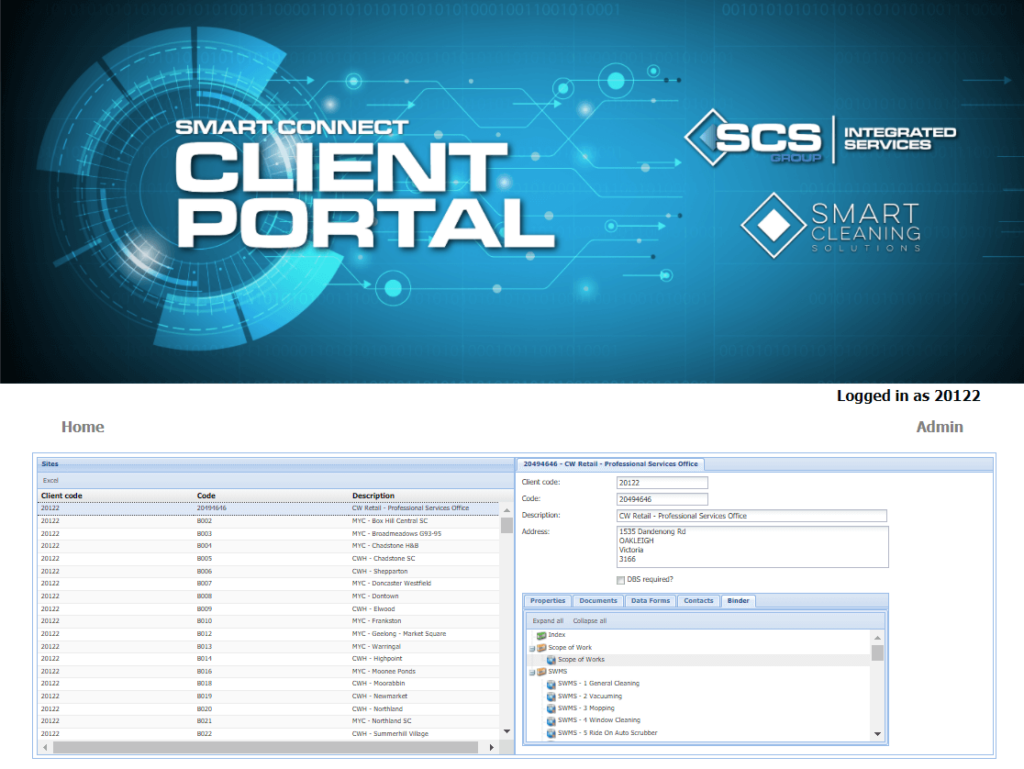Click the Client code input field

(x=662, y=482)
